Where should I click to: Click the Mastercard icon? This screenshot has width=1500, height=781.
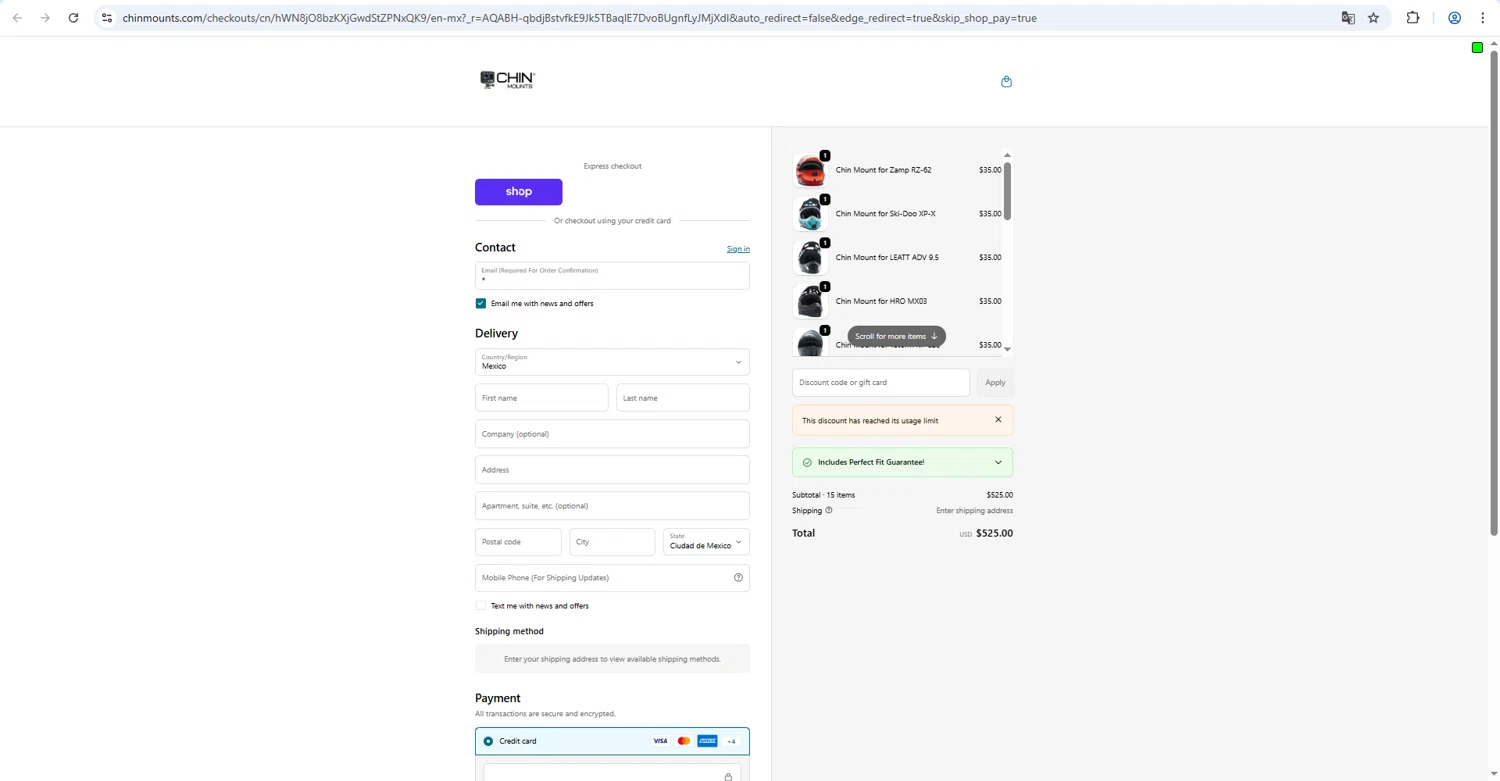(x=684, y=741)
